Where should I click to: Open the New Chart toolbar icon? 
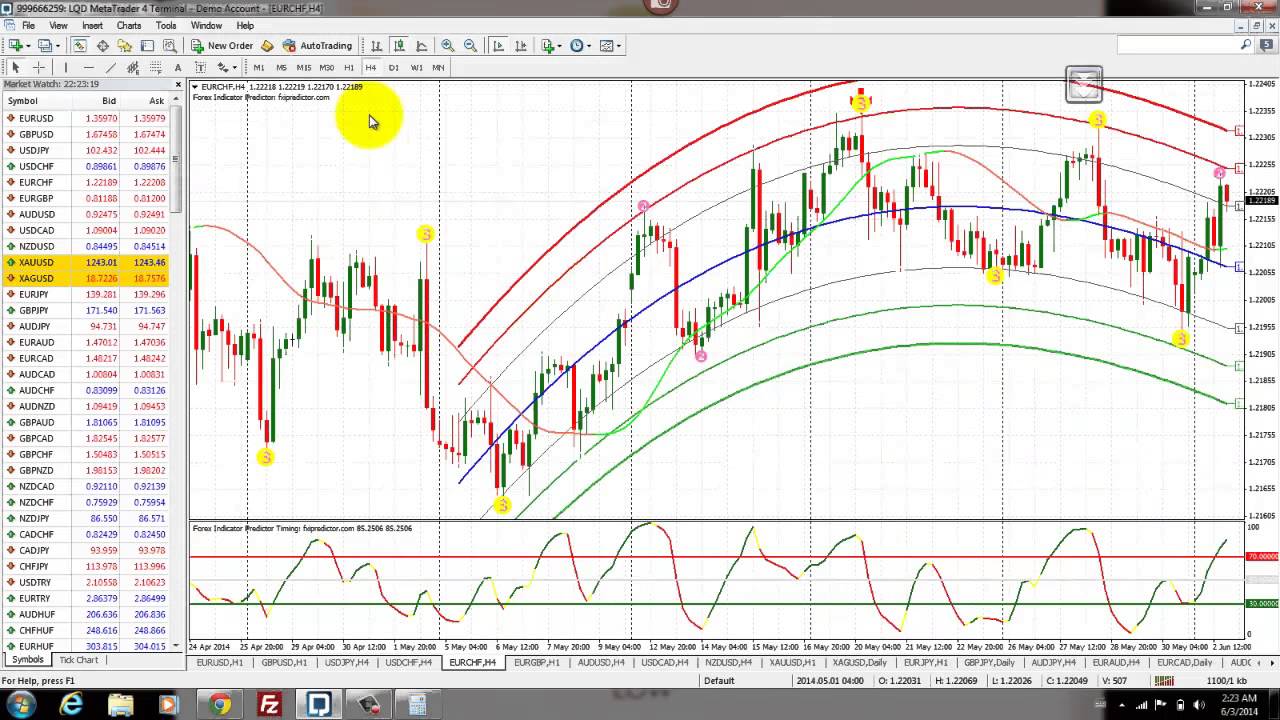point(16,45)
